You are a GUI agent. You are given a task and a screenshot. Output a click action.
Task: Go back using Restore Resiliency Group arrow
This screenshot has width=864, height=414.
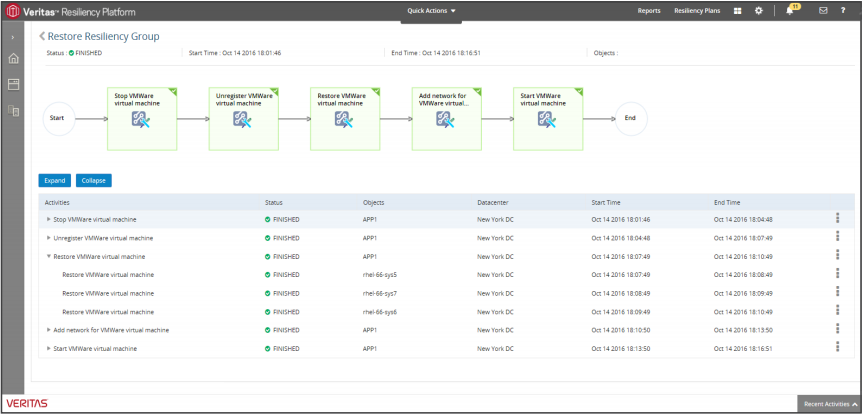click(42, 37)
